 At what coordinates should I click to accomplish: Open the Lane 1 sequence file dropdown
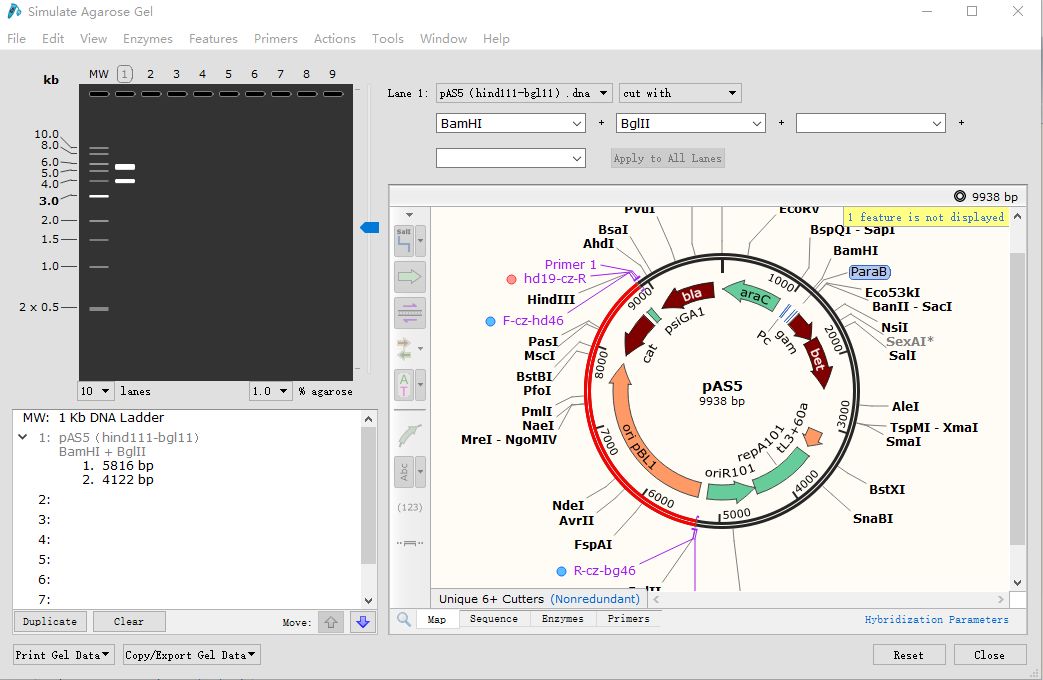click(523, 93)
